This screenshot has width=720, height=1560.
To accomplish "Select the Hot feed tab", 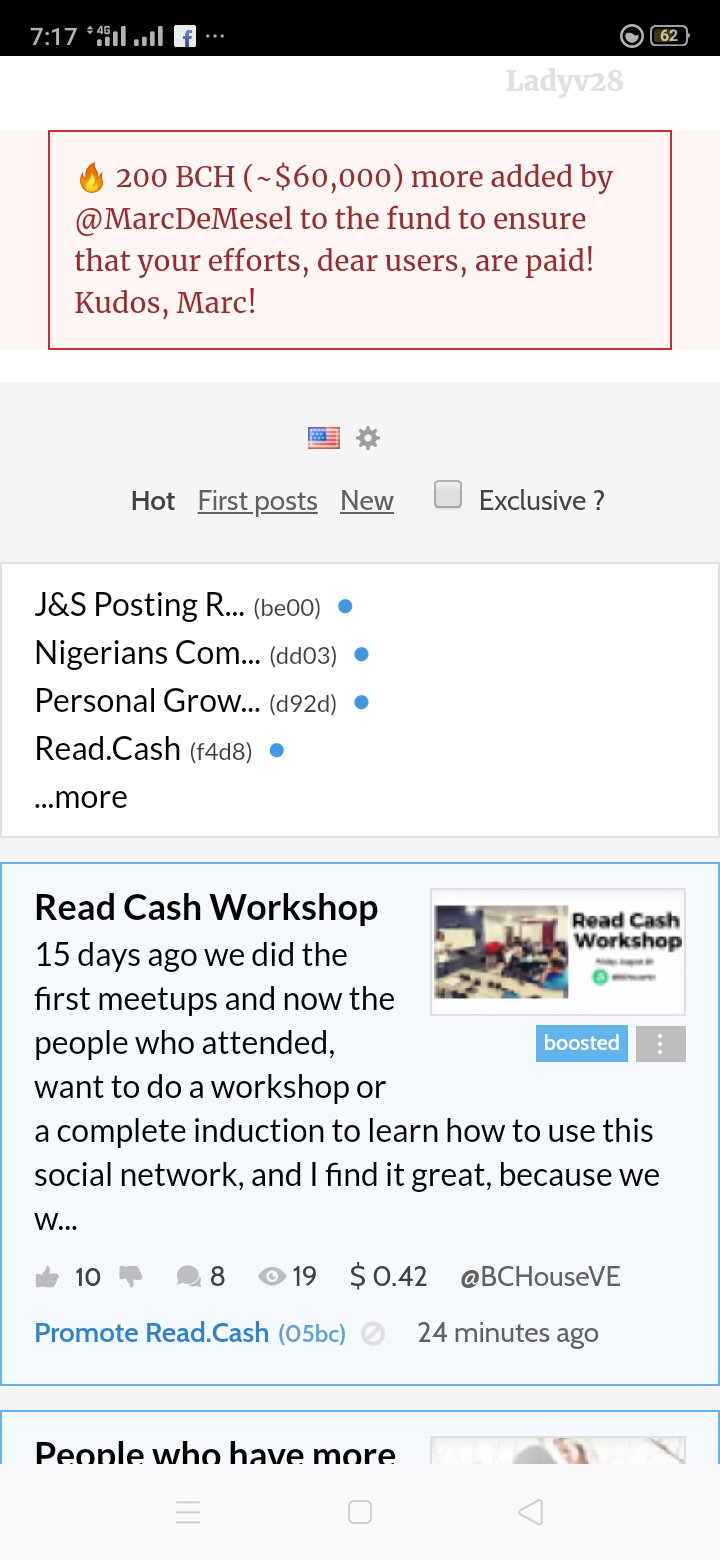I will (x=153, y=501).
